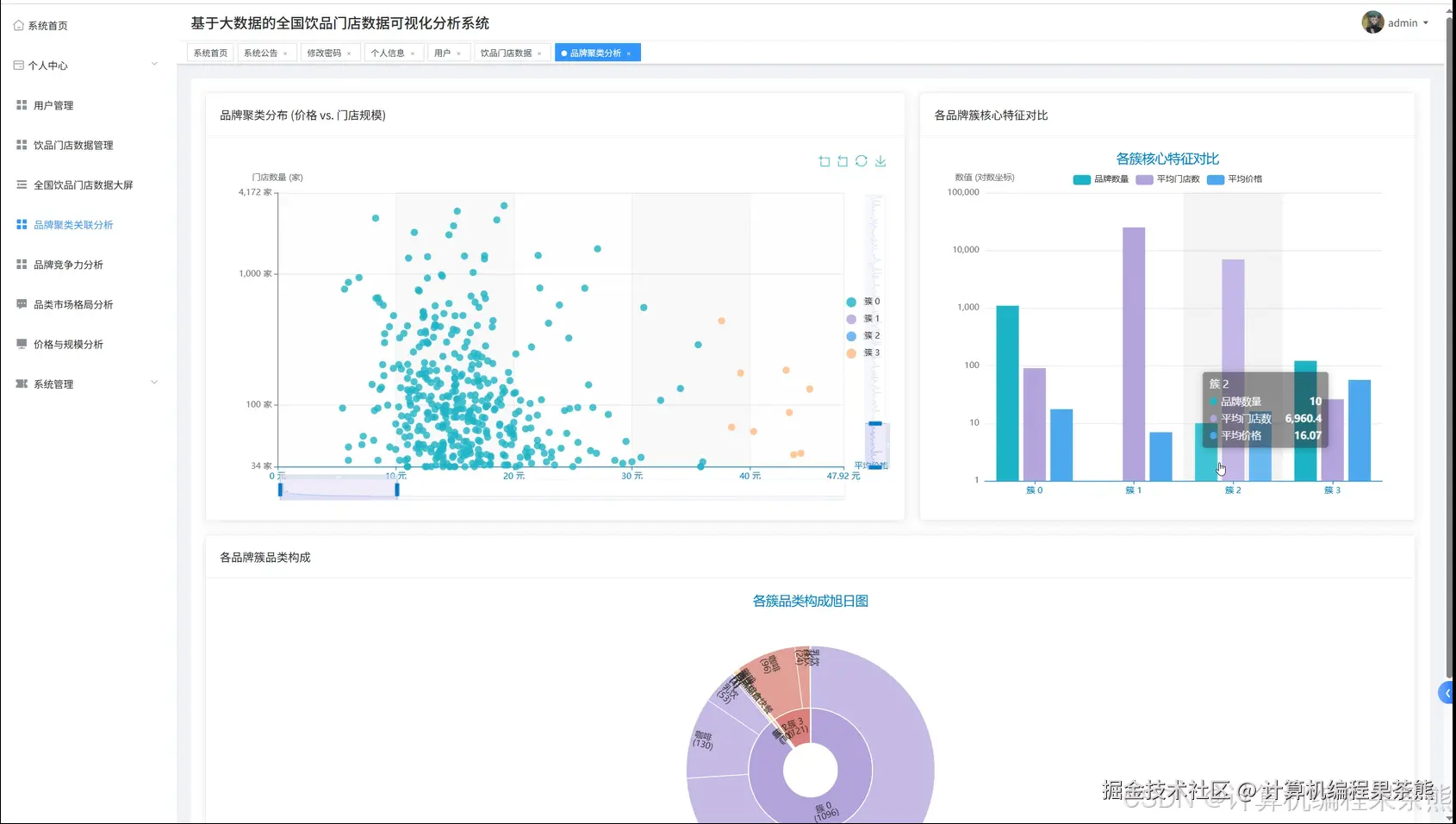
Task: Click the 品牌数量 bar for 簇 0
Action: coord(1008,393)
